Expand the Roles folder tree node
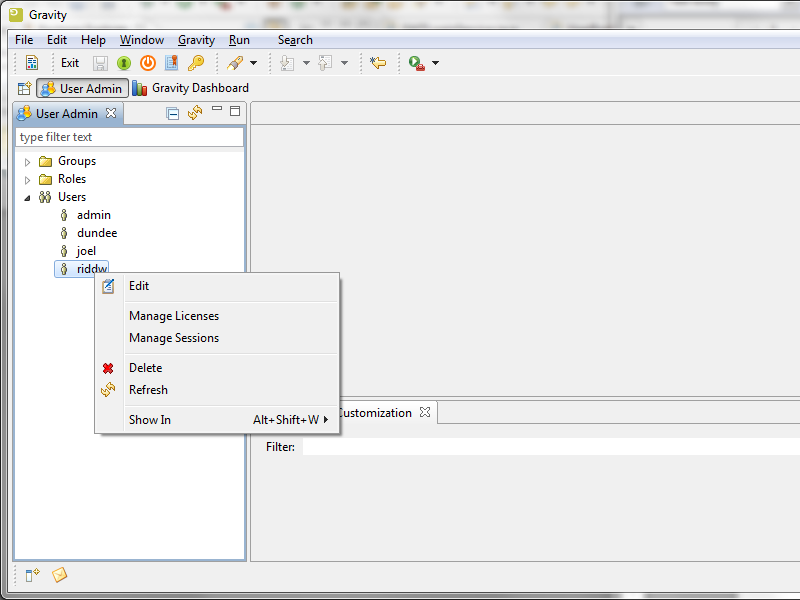The image size is (800, 600). coord(27,179)
